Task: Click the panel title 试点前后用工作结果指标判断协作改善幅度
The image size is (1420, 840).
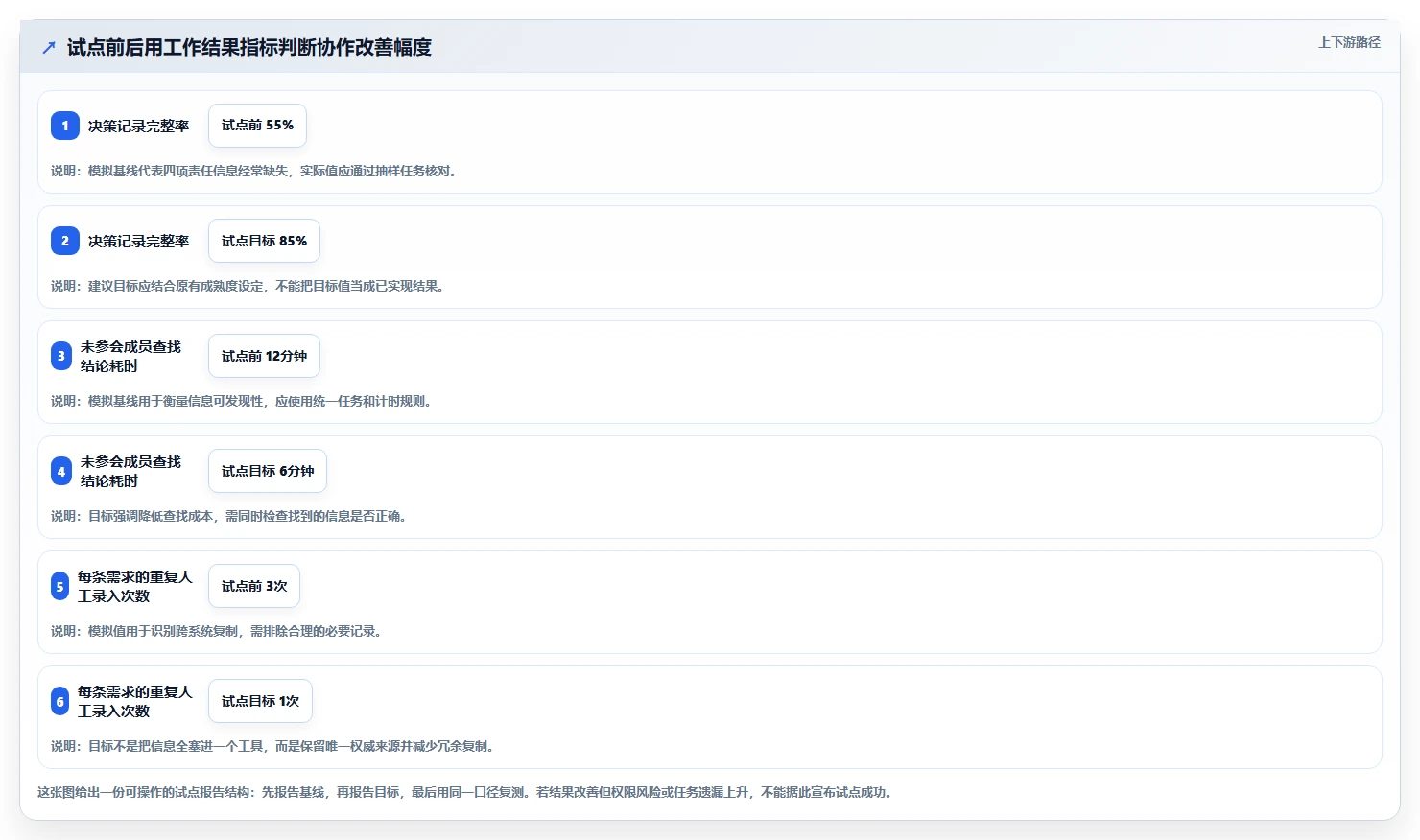Action: 249,47
